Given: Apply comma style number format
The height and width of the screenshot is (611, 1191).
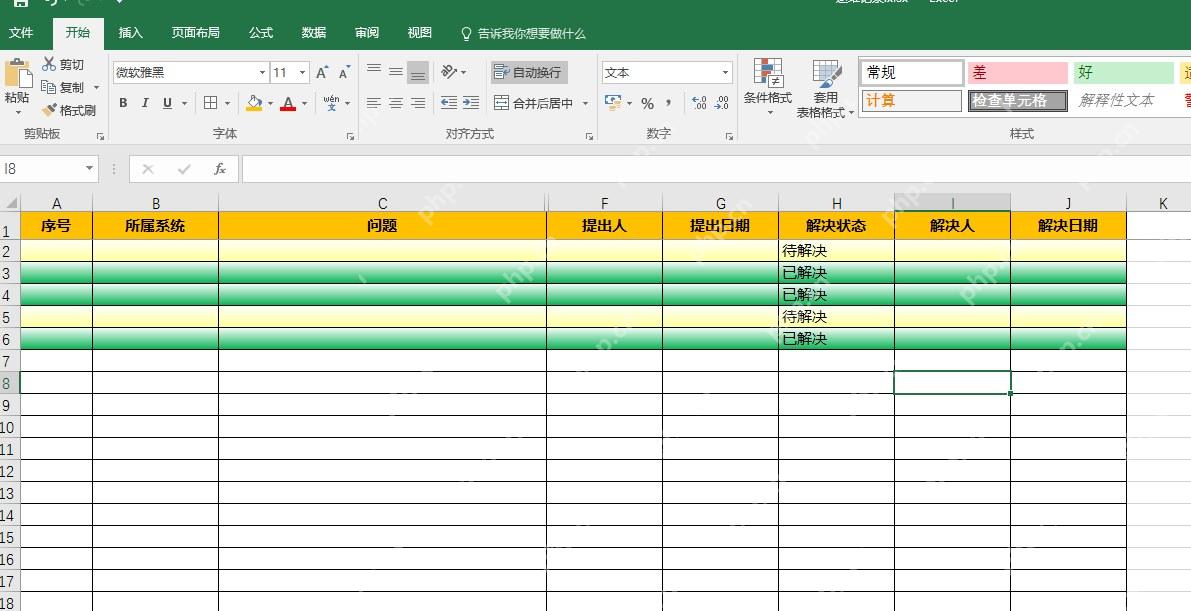Looking at the screenshot, I should click(x=668, y=103).
